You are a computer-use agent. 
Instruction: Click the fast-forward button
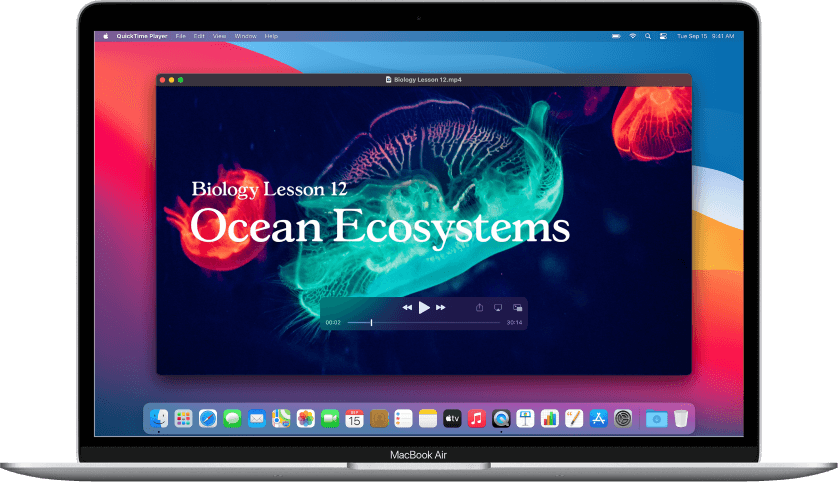pyautogui.click(x=441, y=308)
